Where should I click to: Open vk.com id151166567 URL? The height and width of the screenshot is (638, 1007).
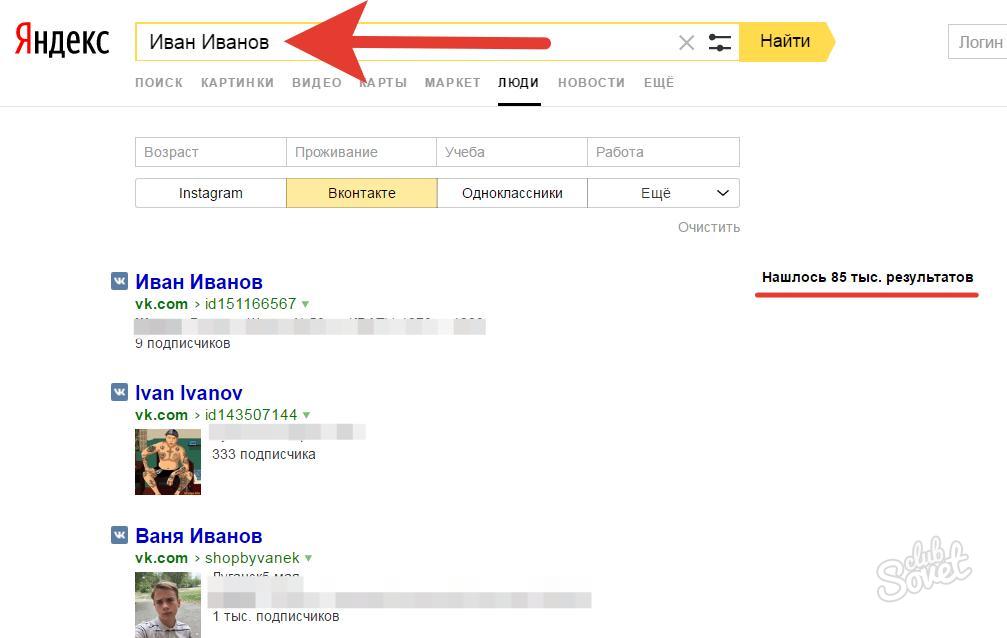coord(216,304)
